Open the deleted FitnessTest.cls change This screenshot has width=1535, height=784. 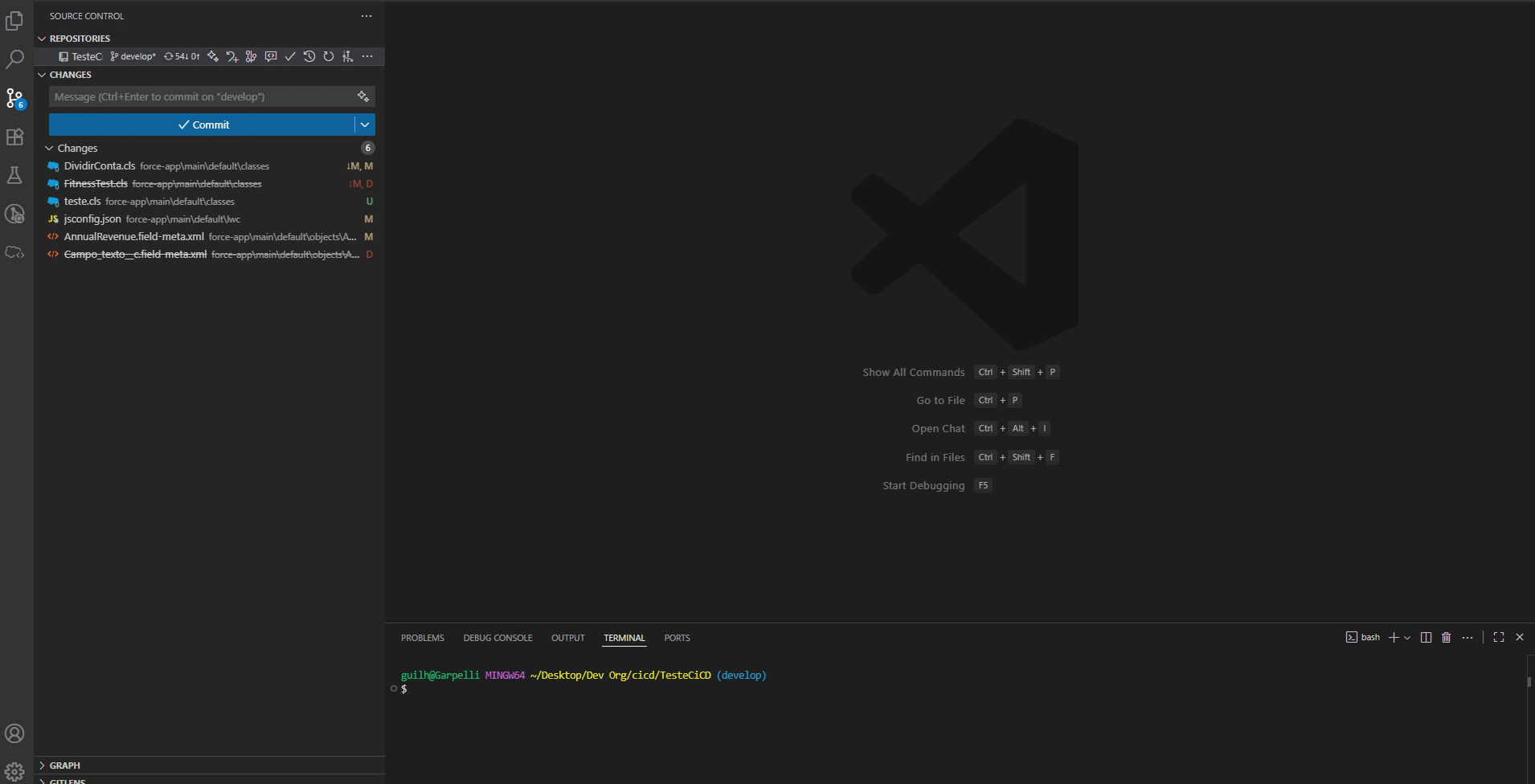point(209,184)
